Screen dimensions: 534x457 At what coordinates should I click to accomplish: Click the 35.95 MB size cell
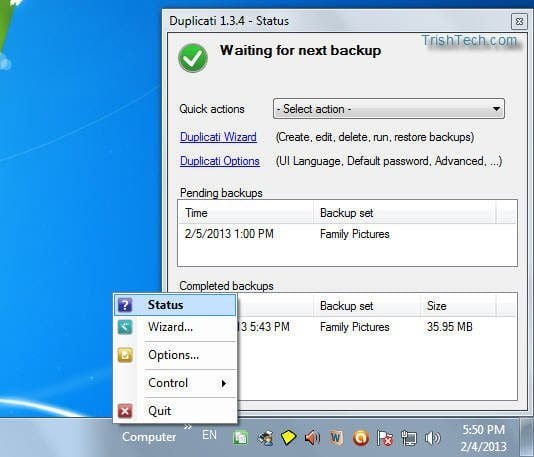[450, 327]
